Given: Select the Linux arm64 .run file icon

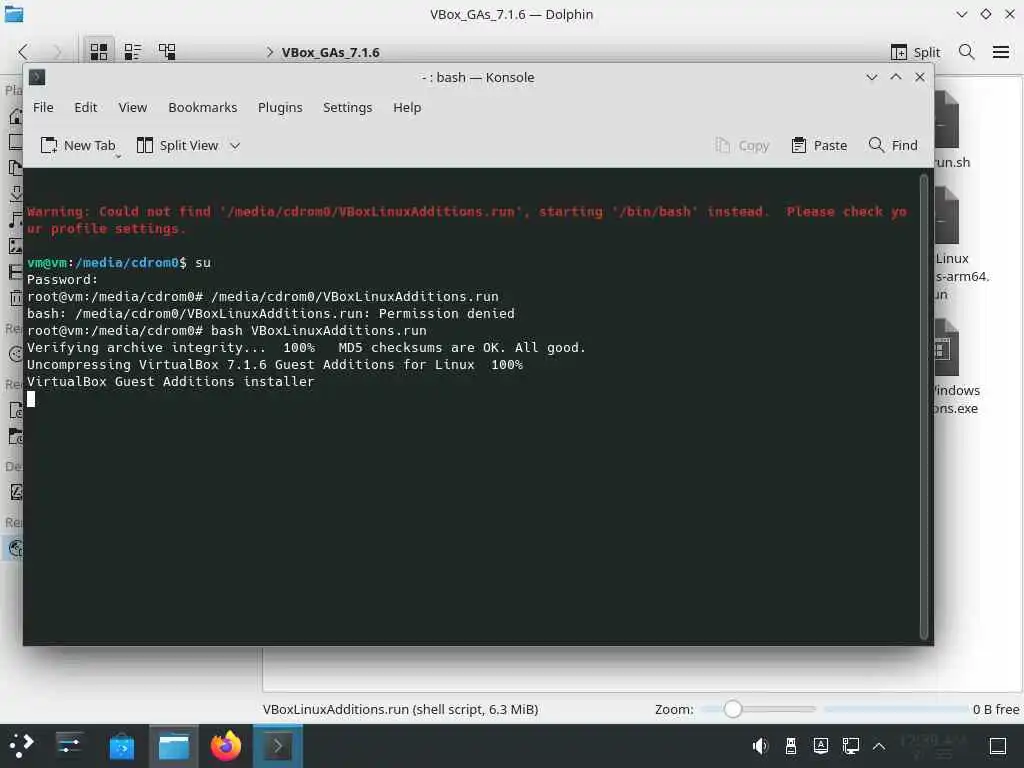Looking at the screenshot, I should tap(947, 216).
